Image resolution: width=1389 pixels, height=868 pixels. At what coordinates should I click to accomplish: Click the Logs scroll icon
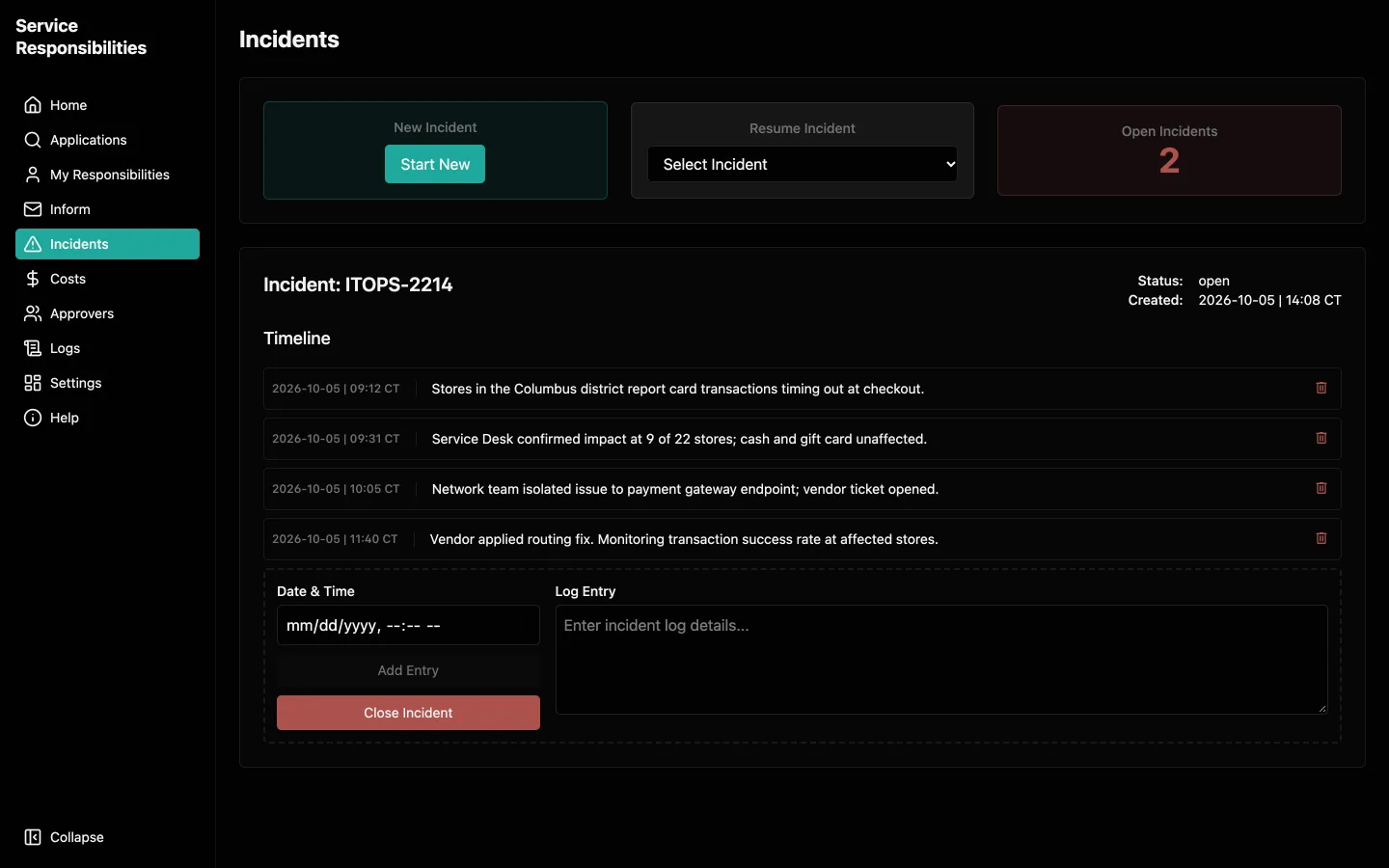click(33, 348)
